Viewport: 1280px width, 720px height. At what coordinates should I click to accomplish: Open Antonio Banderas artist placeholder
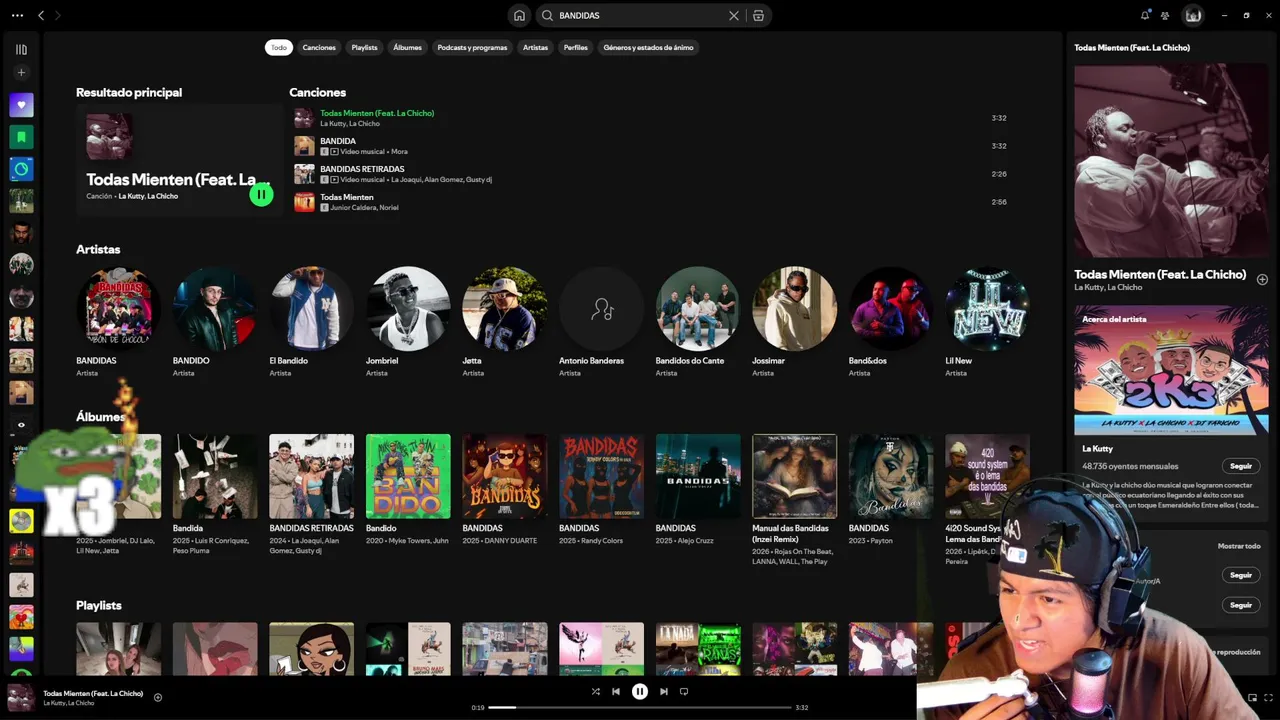coord(601,308)
